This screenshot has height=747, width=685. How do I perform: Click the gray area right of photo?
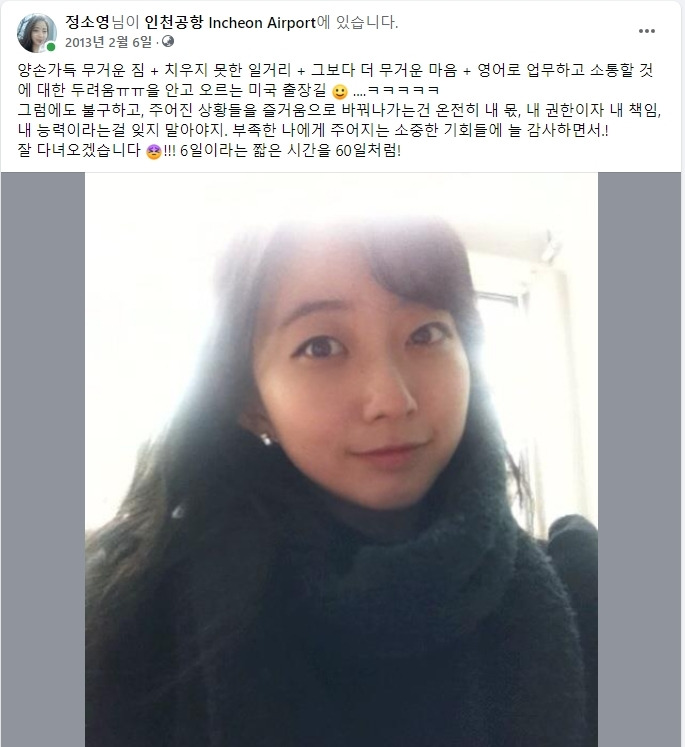[x=639, y=459]
